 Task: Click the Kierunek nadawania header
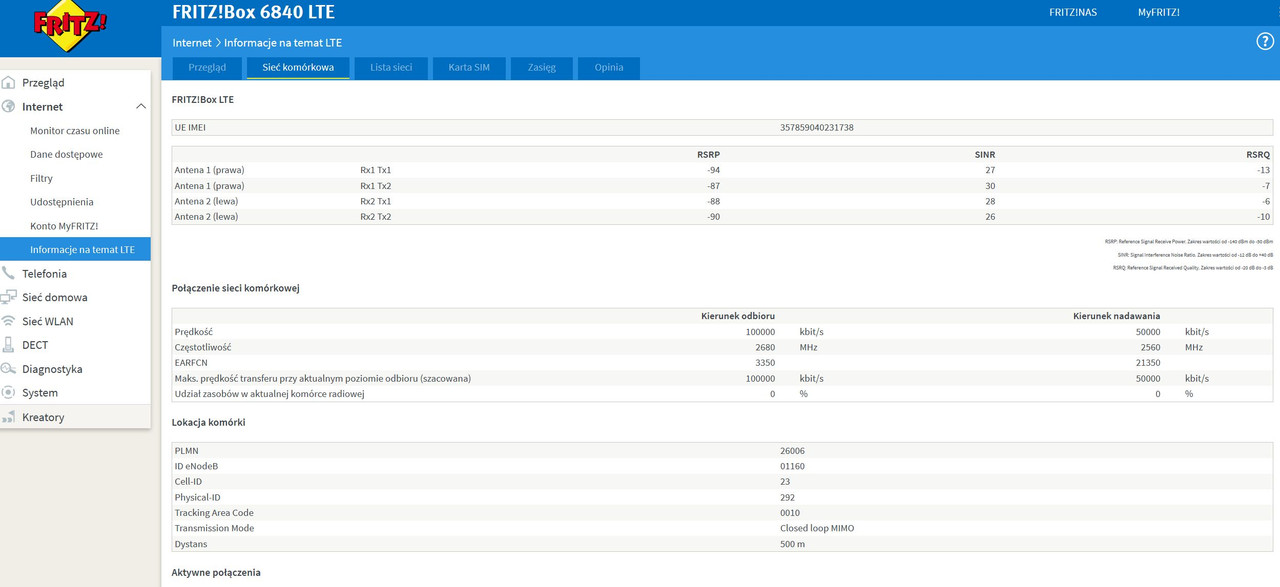tap(1116, 316)
